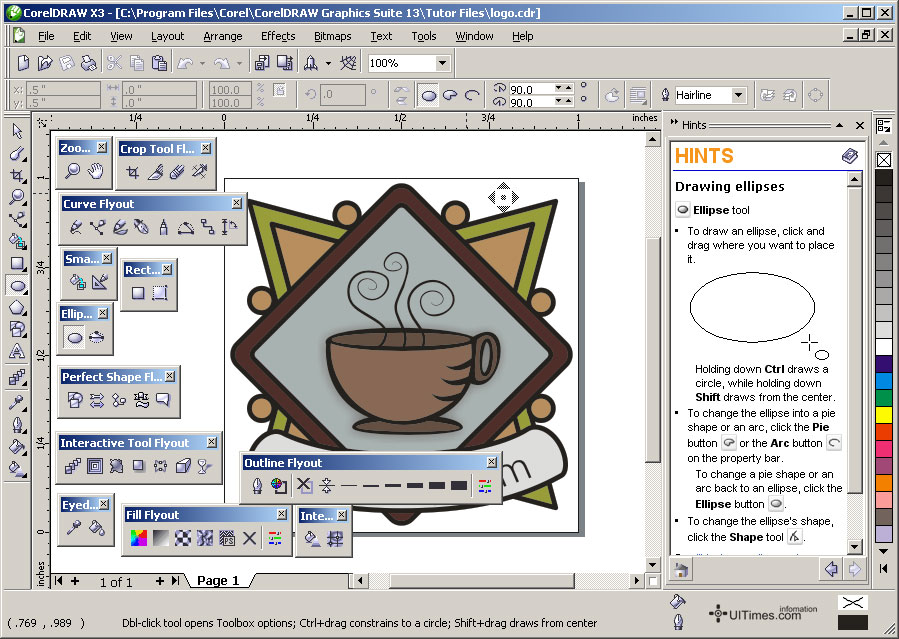Toggle the Pie shape button on the property bar

tap(450, 95)
